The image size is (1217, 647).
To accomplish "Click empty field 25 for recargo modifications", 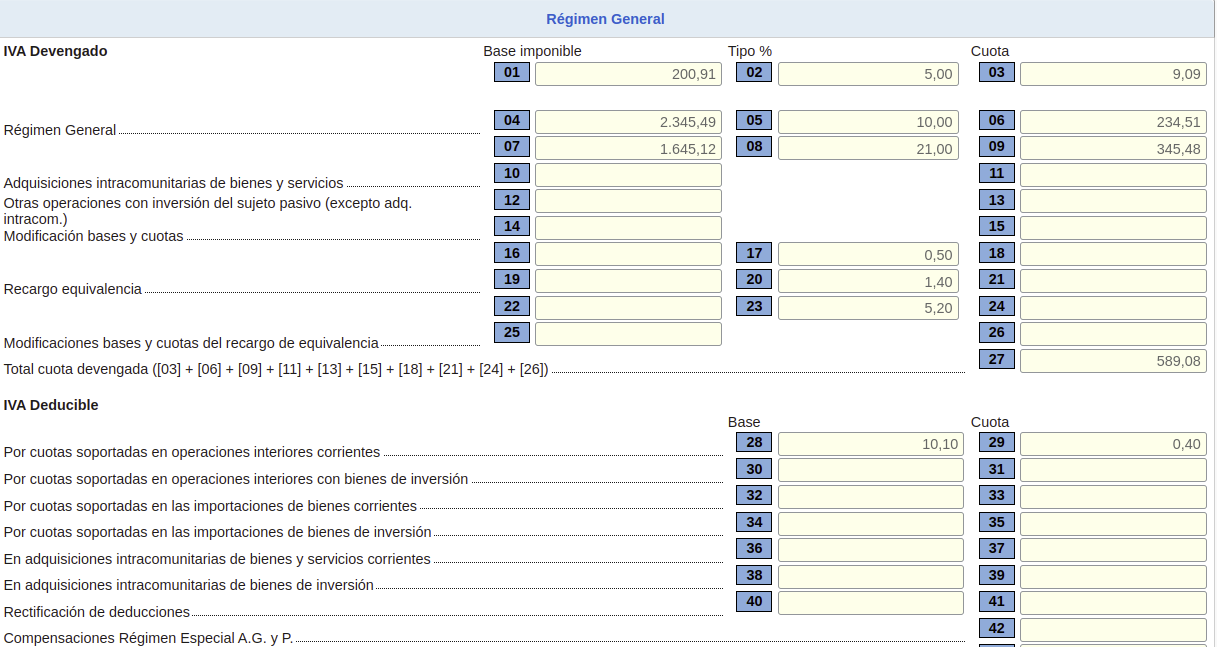I will (x=627, y=334).
